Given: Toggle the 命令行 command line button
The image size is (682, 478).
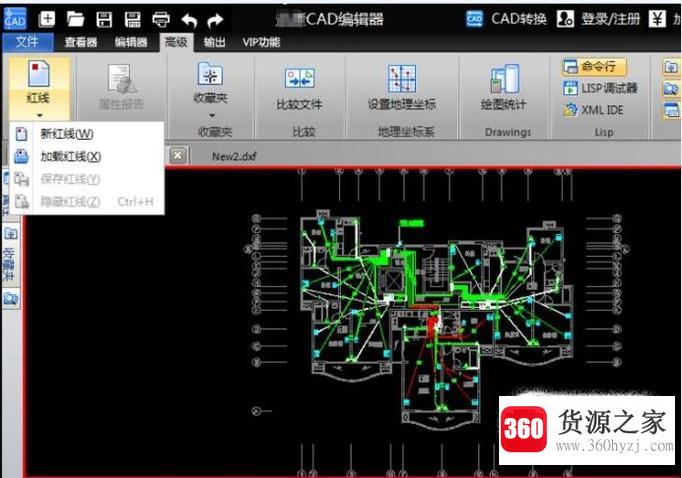Looking at the screenshot, I should click(594, 67).
